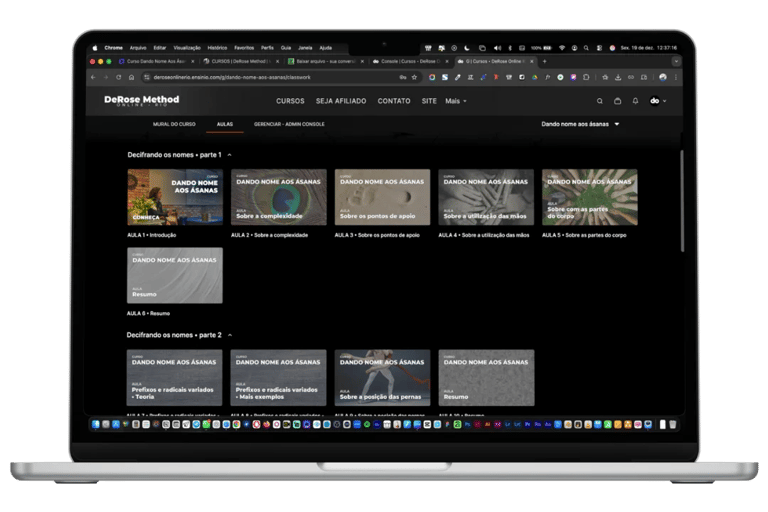This screenshot has width=768, height=512.
Task: Collapse 'Decifrando os nomes • parte 2' section
Action: tap(229, 335)
